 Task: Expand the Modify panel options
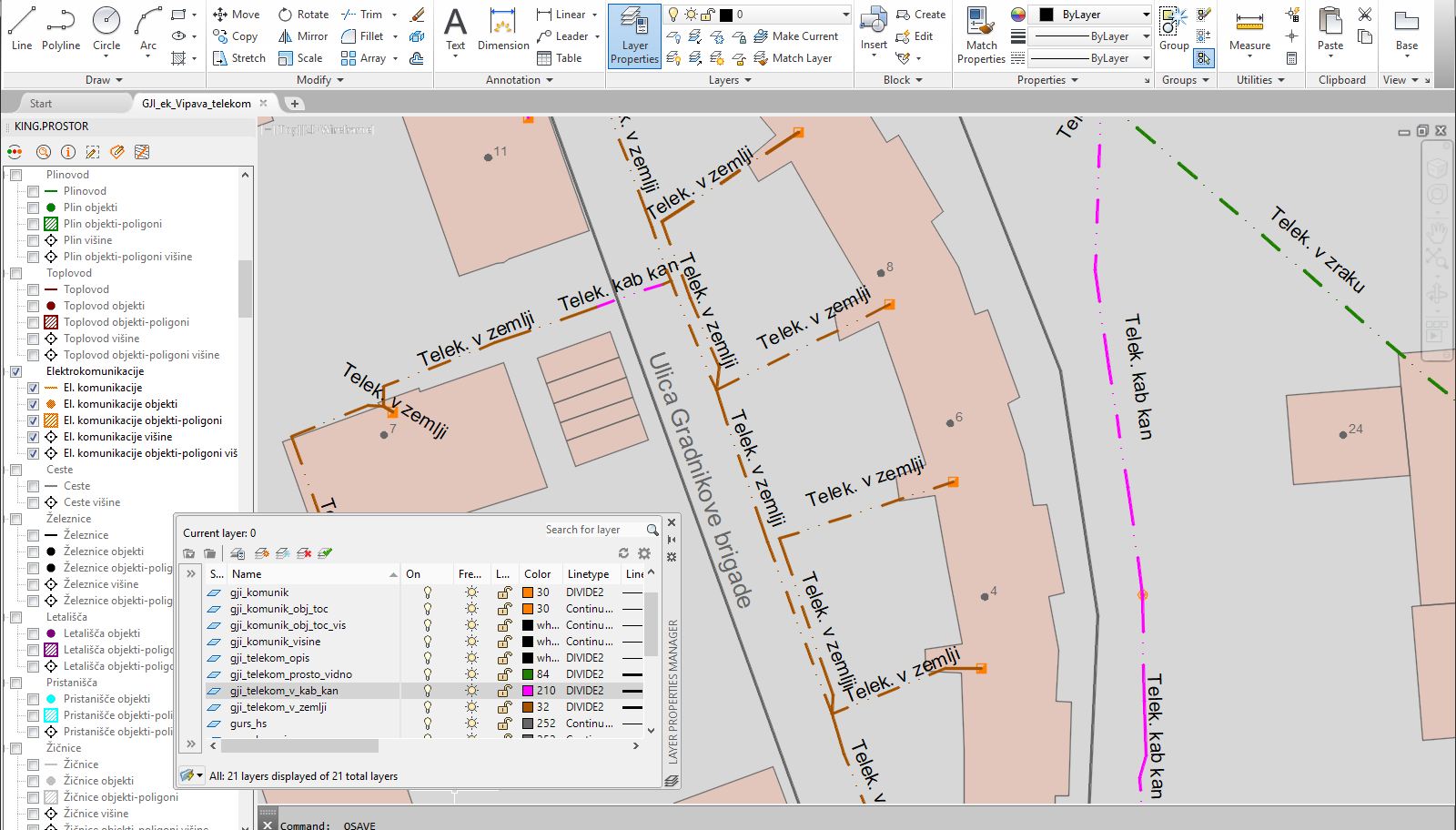(x=319, y=80)
